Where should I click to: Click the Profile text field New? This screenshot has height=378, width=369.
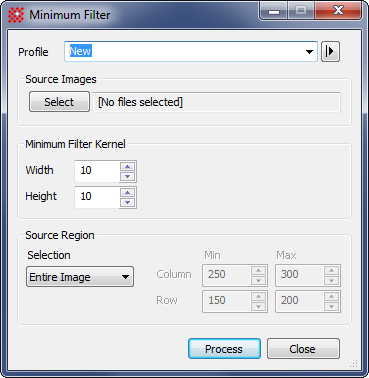pyautogui.click(x=185, y=52)
